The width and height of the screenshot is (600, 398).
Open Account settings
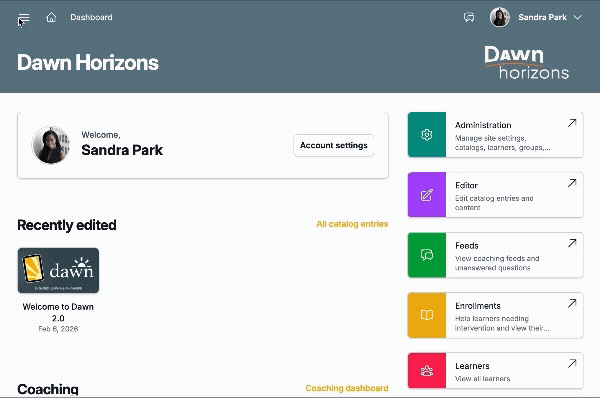(334, 145)
